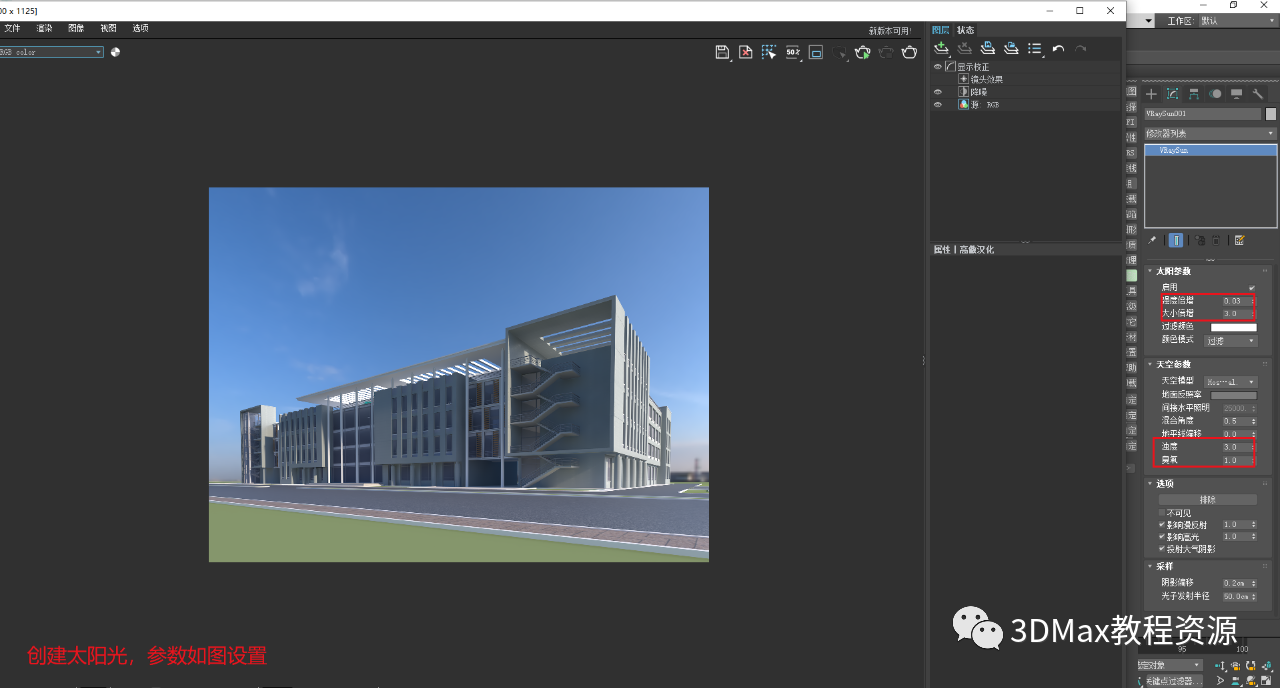Click the 强度倍增 value field
Viewport: 1280px width, 688px height.
pyautogui.click(x=1235, y=301)
